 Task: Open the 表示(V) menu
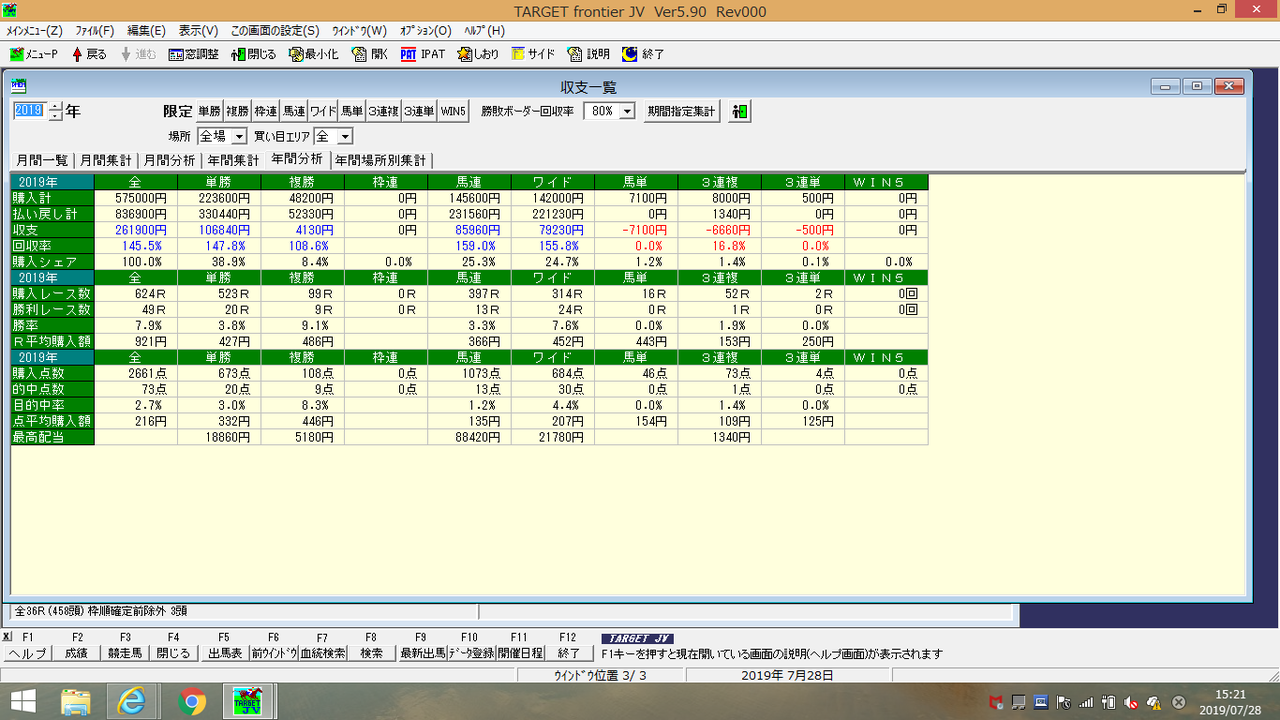point(198,31)
